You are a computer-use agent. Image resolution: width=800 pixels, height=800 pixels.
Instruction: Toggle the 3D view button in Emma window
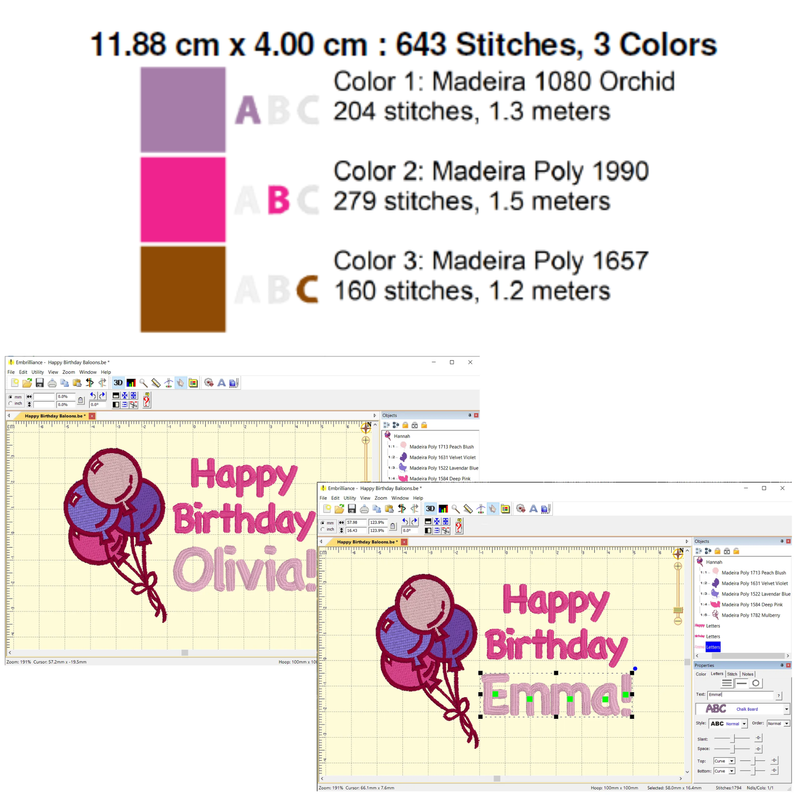[430, 509]
